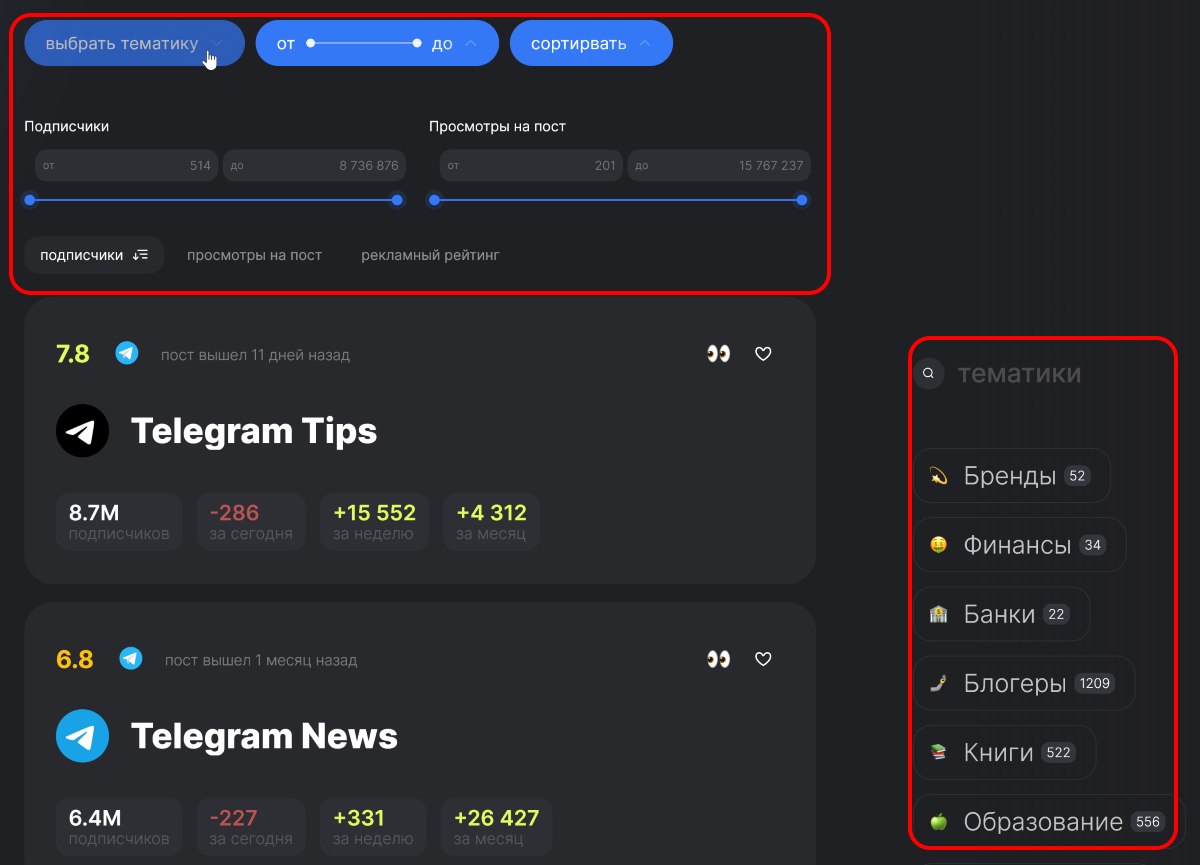
Task: Click the subscribers 'от' input showing 514
Action: (x=126, y=166)
